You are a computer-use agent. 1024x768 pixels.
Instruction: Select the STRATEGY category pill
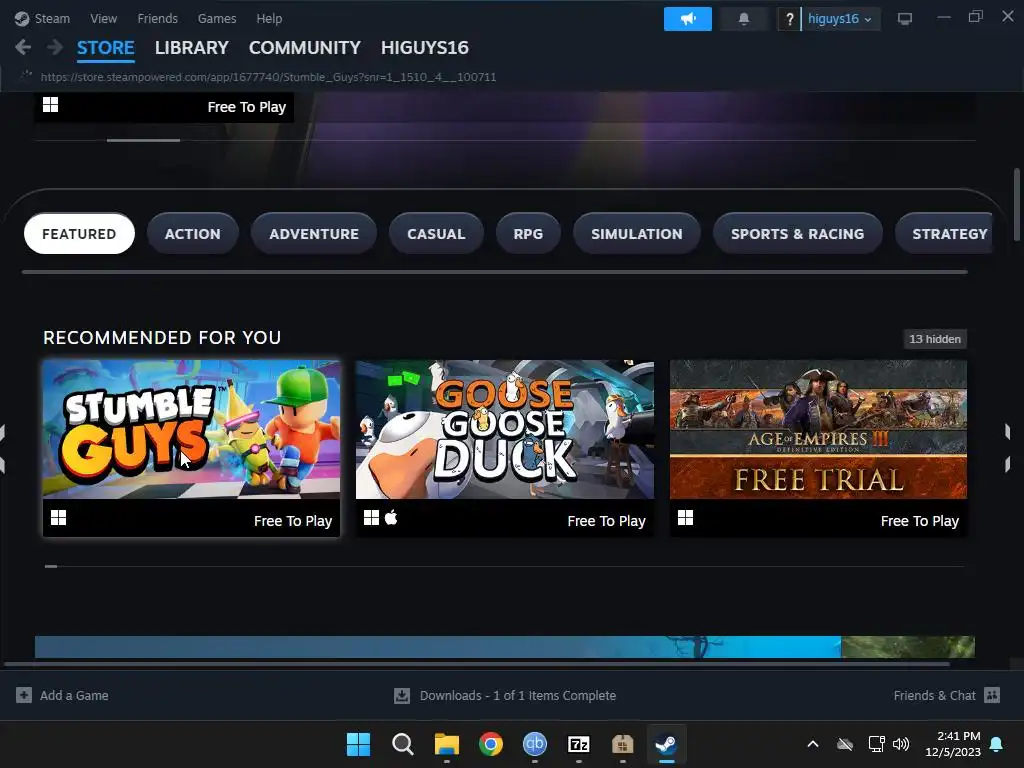[943, 234]
